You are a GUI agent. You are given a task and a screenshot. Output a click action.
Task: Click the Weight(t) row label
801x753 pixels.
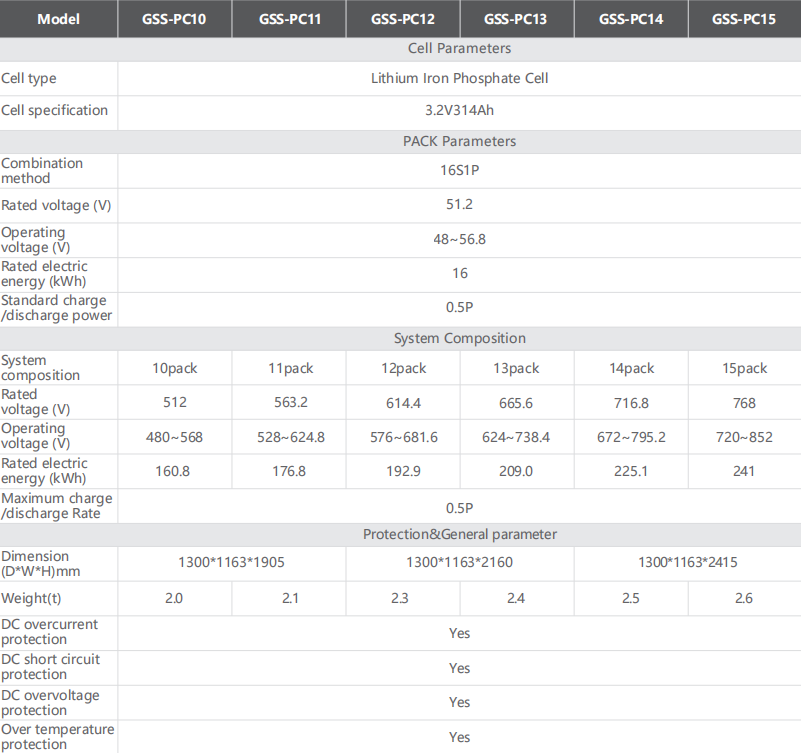click(x=31, y=598)
